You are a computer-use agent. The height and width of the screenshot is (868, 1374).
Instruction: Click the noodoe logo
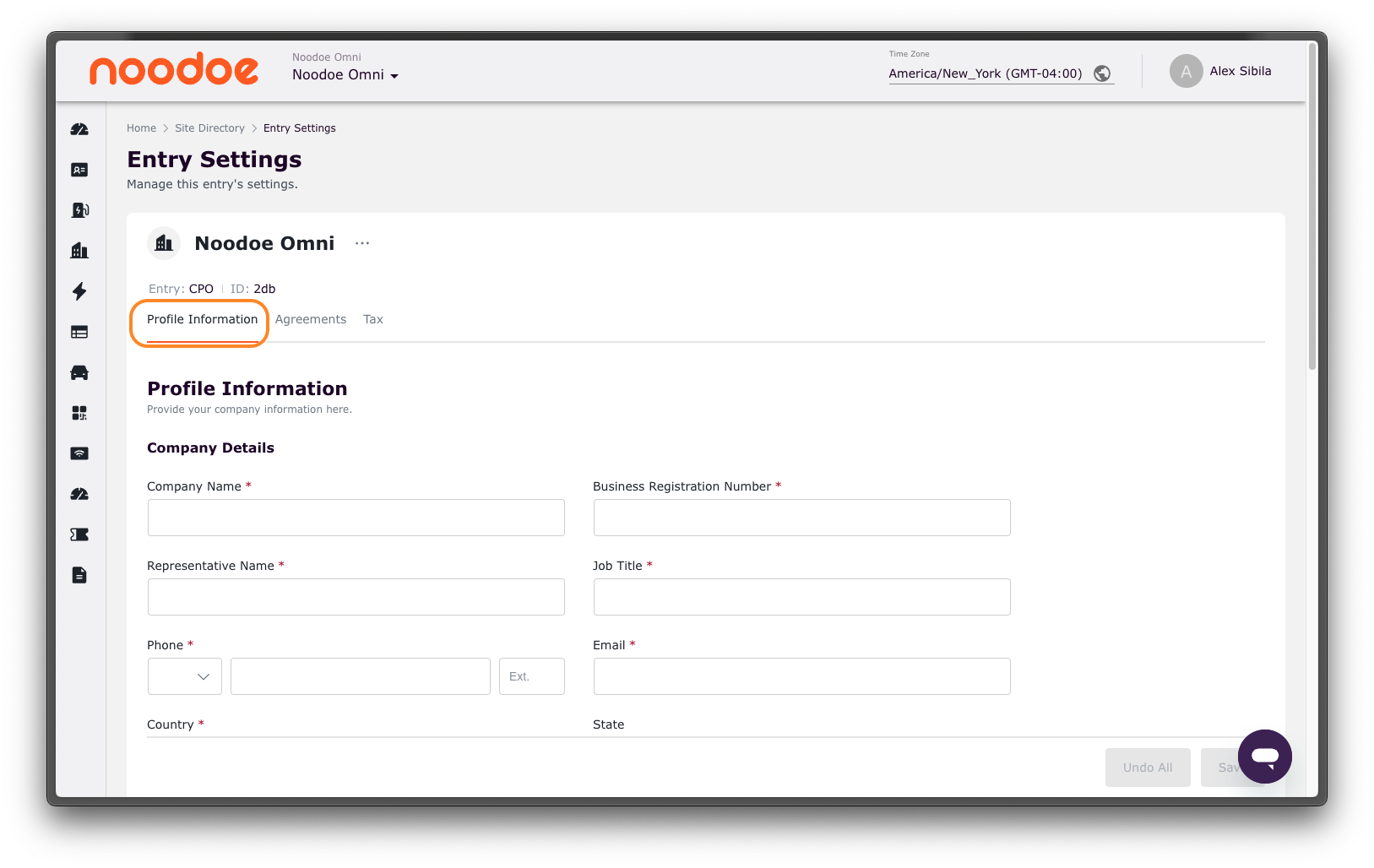(174, 69)
